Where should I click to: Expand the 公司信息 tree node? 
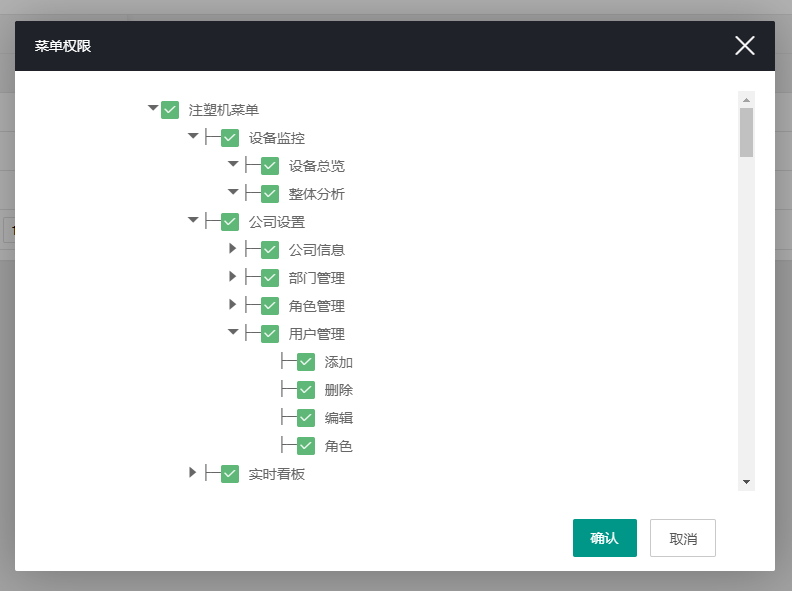233,248
